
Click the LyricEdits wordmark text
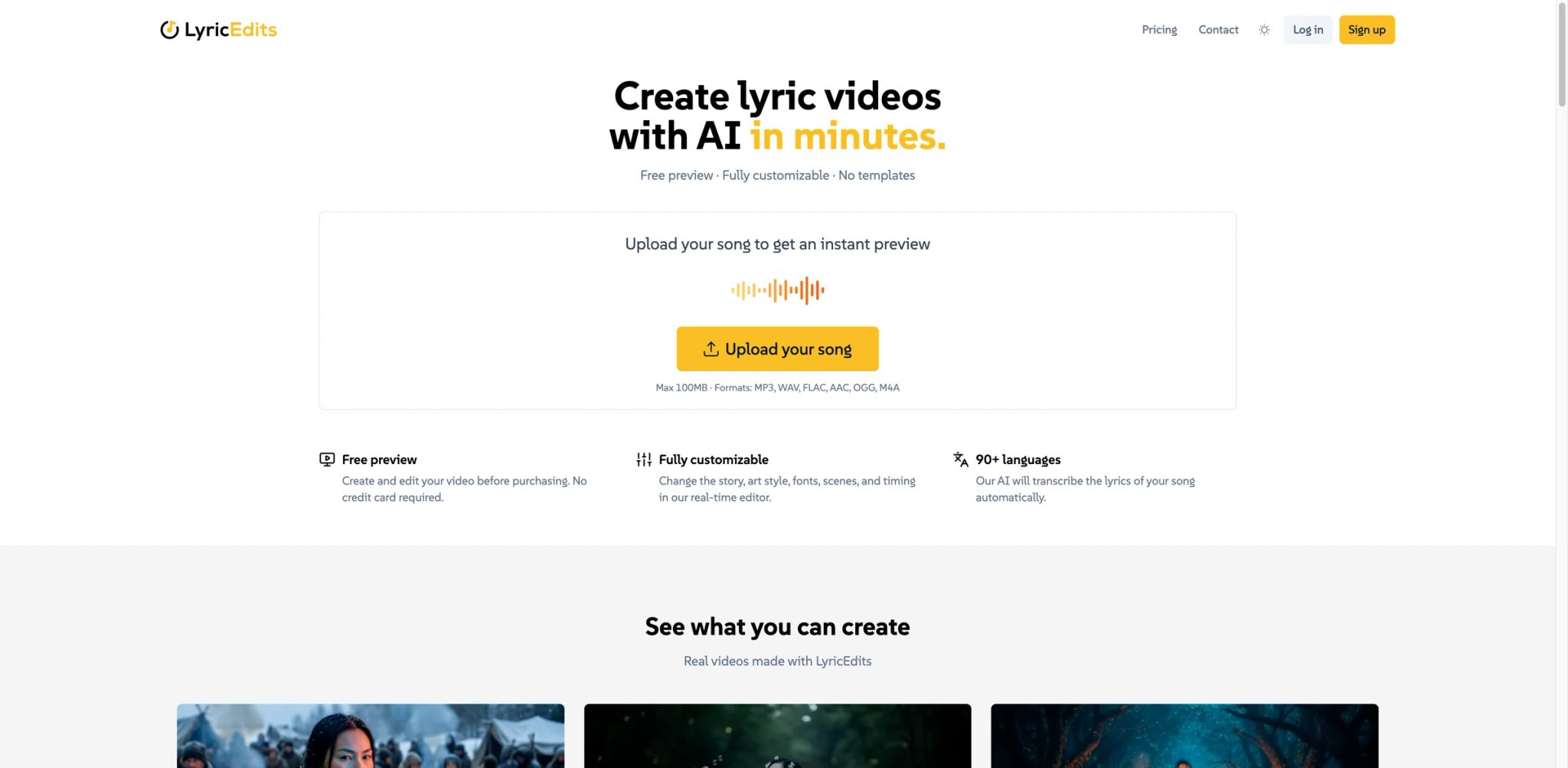(230, 30)
